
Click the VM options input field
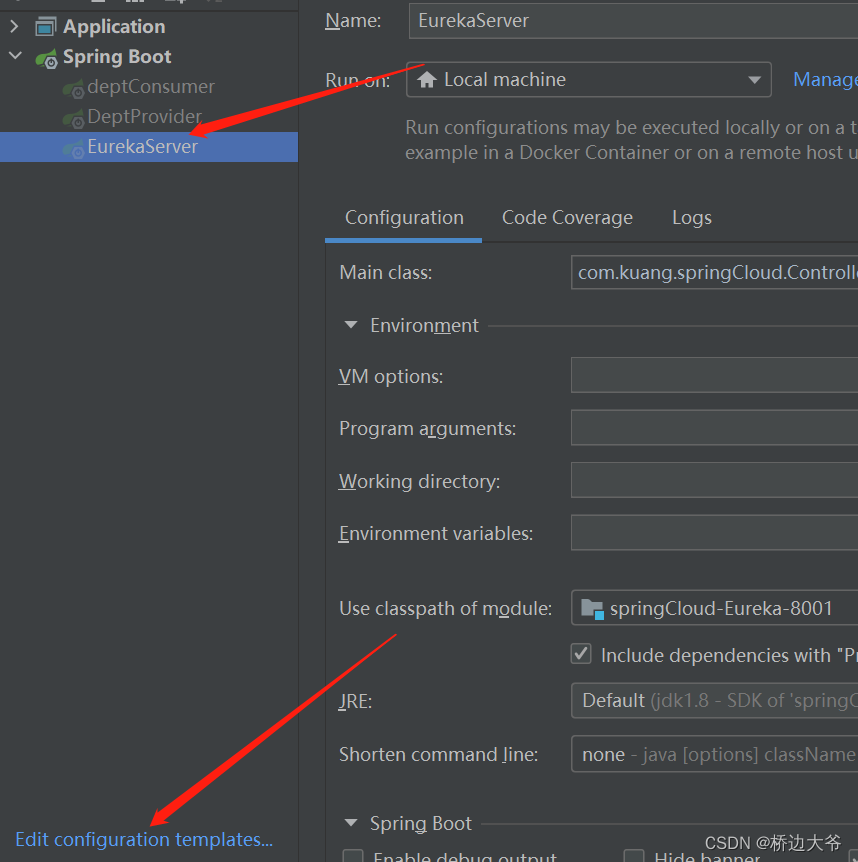click(x=715, y=375)
